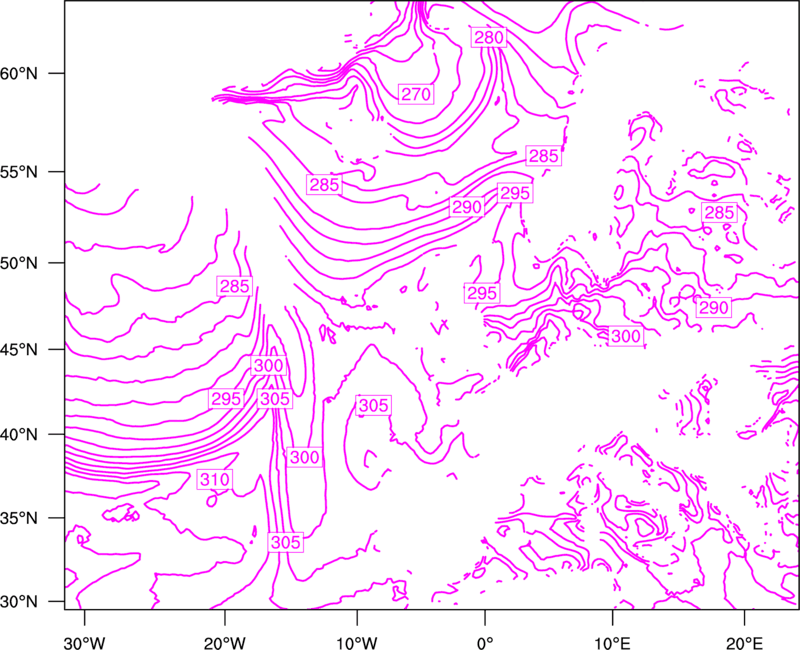Screen dimensions: 800x650
Task: Click the 60°N latitude axis label
Action: click(19, 73)
